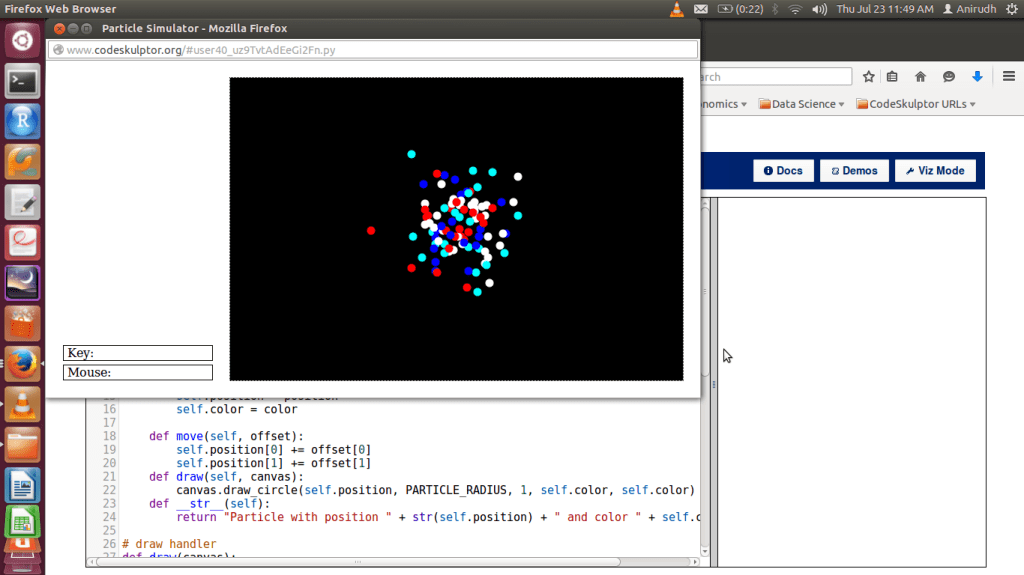
Task: Click the Key status box
Action: 138,353
